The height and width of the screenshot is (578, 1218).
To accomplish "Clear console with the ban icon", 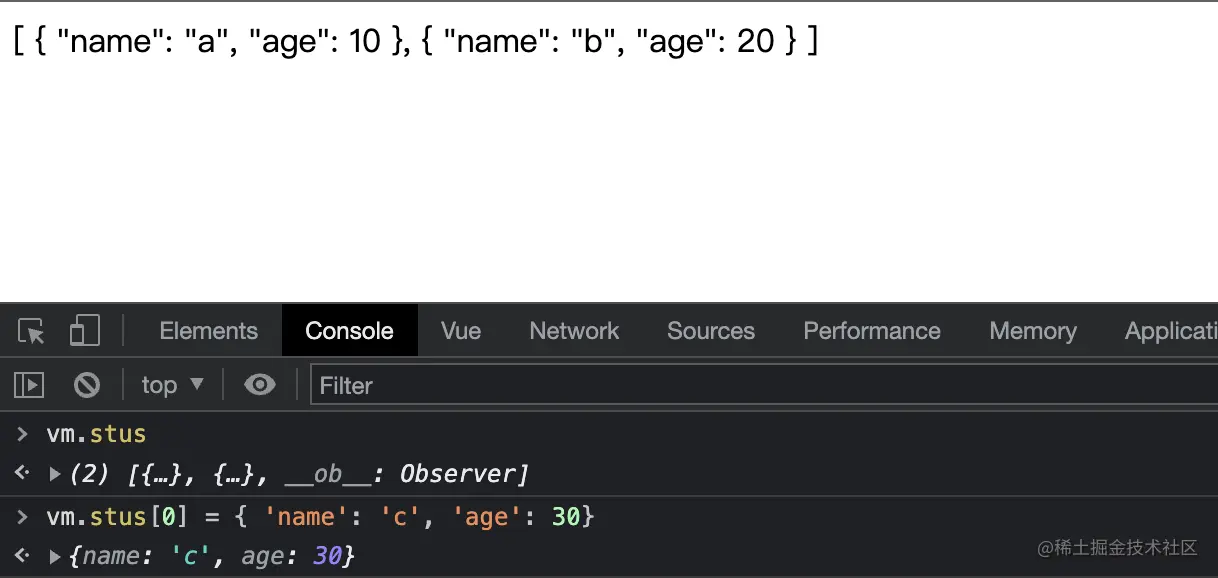I will [87, 385].
